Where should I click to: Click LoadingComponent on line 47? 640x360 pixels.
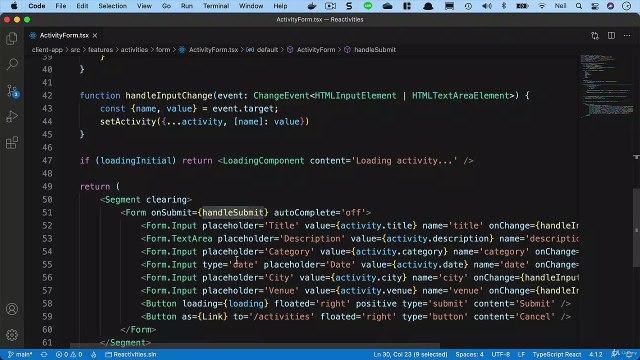263,161
